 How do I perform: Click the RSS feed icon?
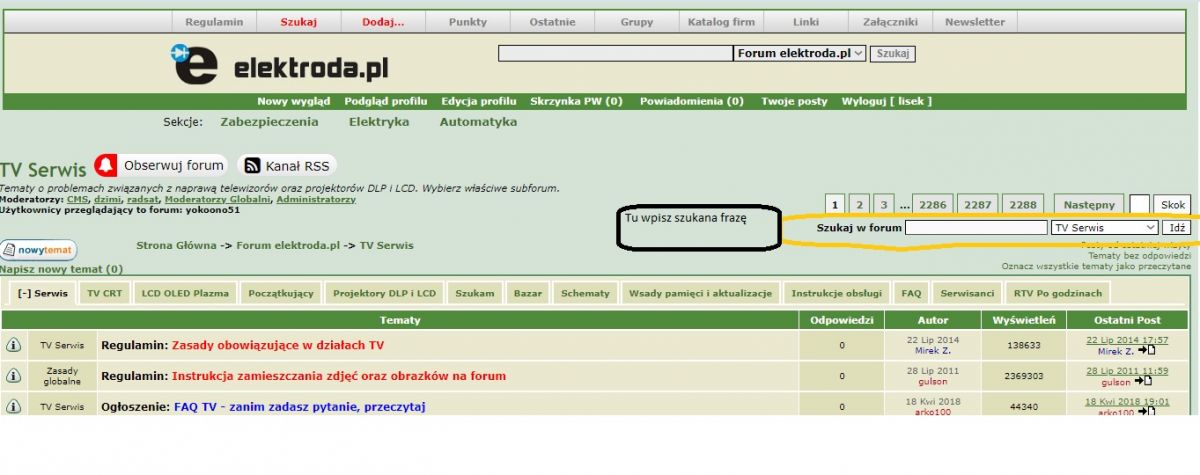[252, 166]
